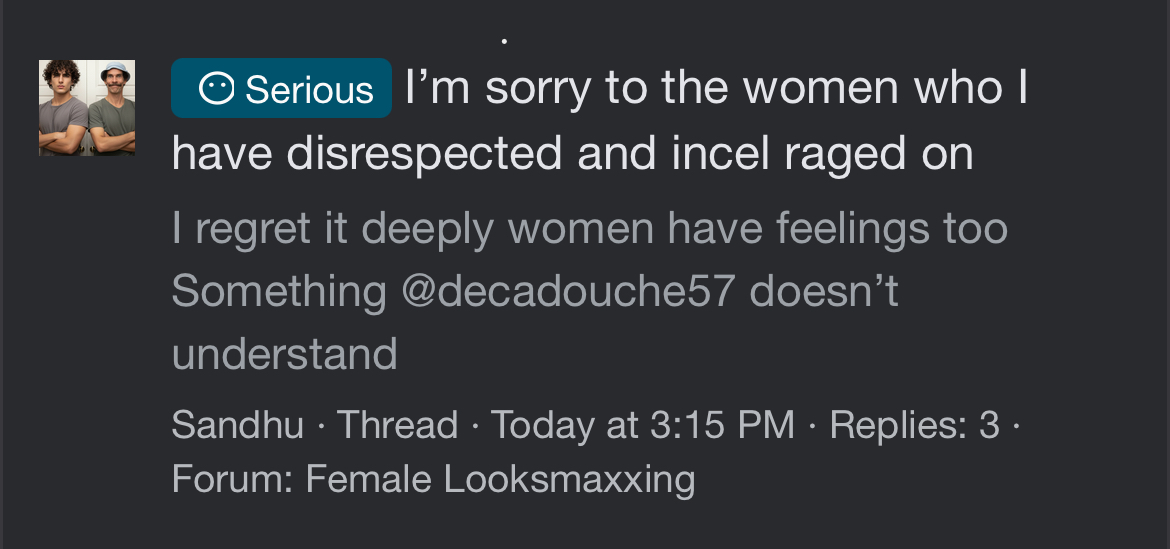
Task: Click the "Forum:" label text
Action: pyautogui.click(x=232, y=479)
